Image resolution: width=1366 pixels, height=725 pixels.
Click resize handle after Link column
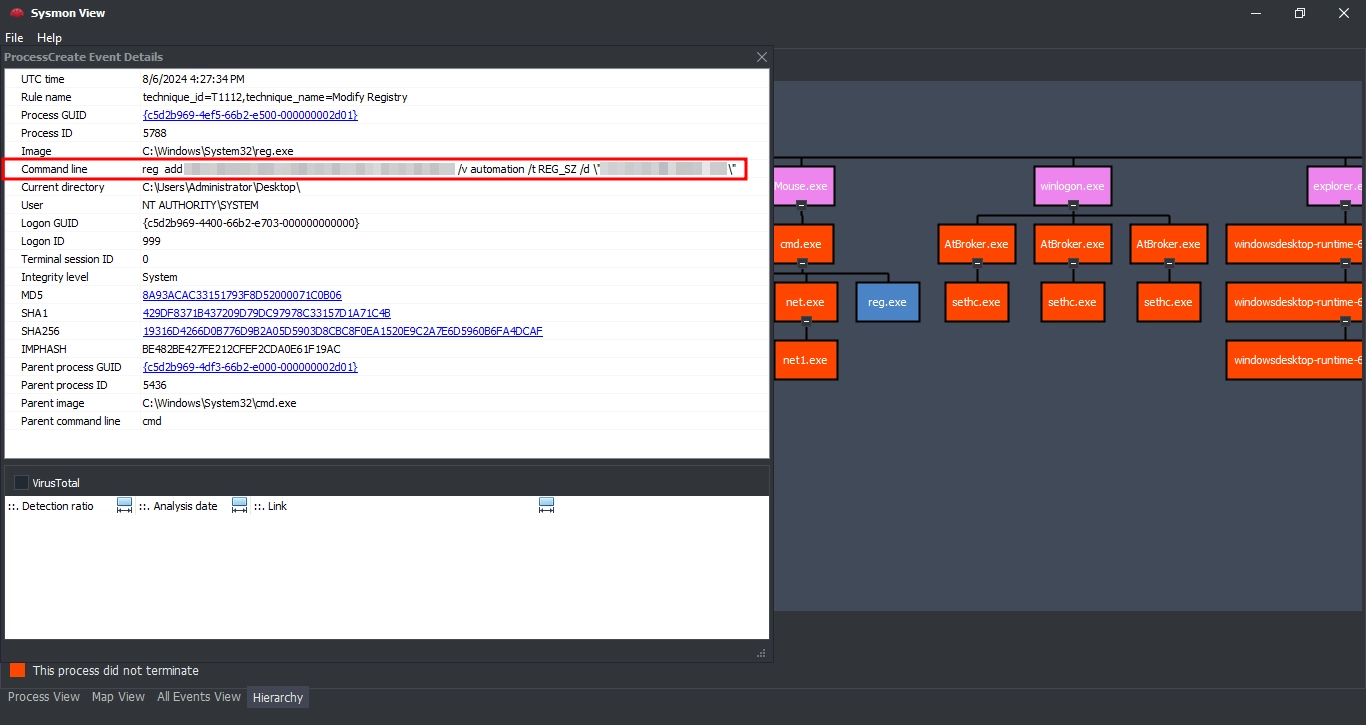click(x=546, y=506)
